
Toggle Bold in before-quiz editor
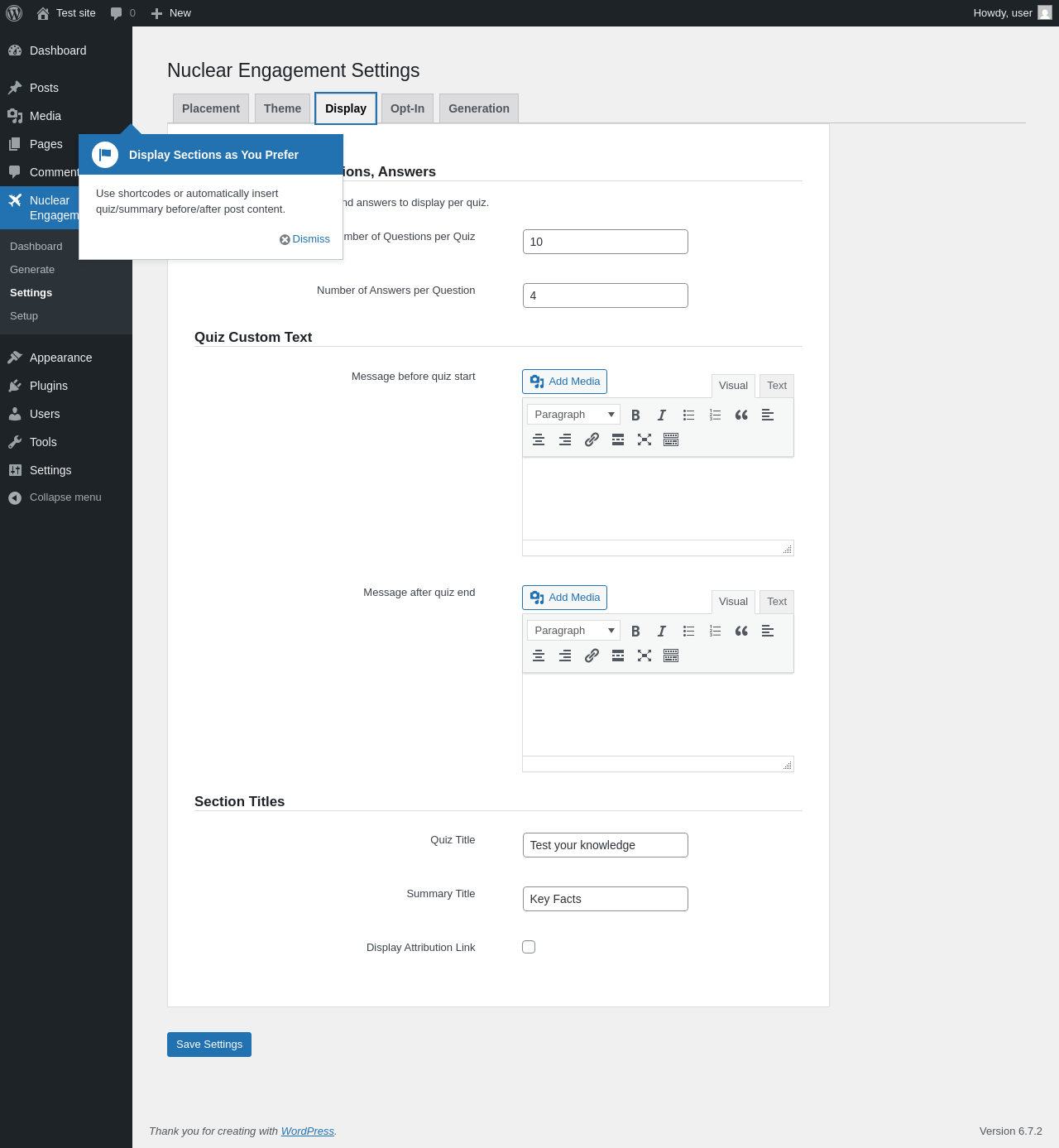[x=635, y=415]
